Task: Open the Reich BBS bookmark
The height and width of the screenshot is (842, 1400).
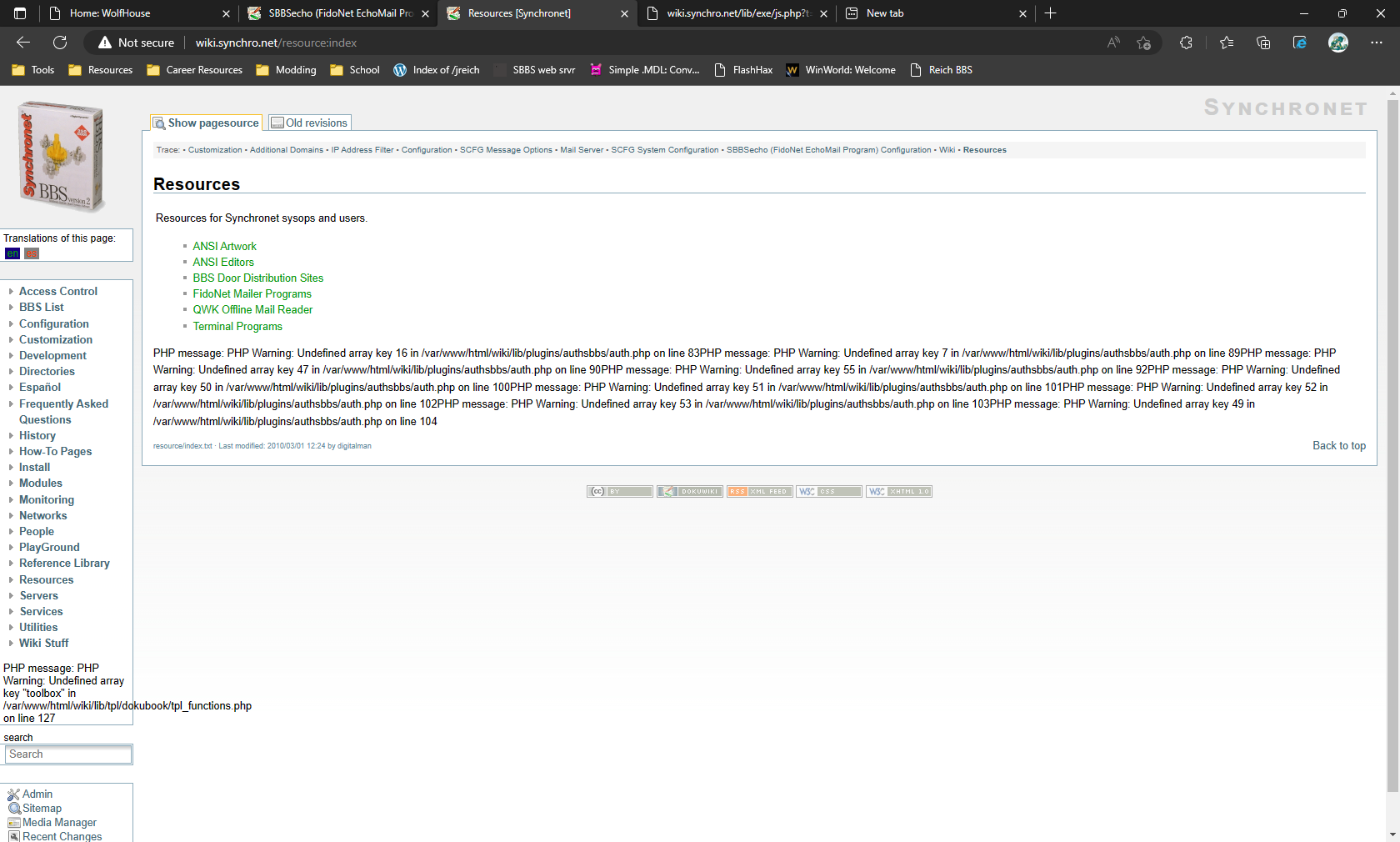Action: [x=941, y=70]
